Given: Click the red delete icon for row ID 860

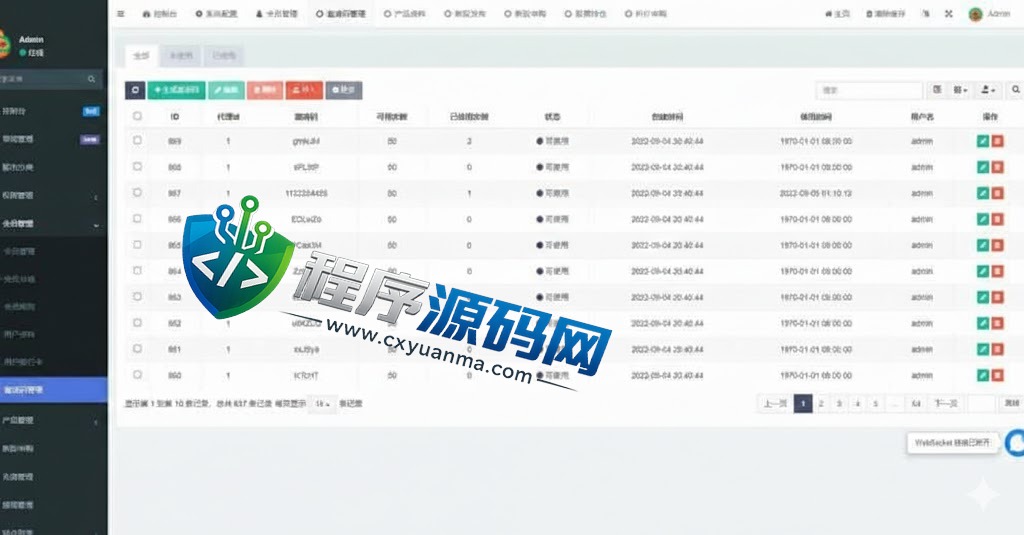Looking at the screenshot, I should (x=997, y=376).
